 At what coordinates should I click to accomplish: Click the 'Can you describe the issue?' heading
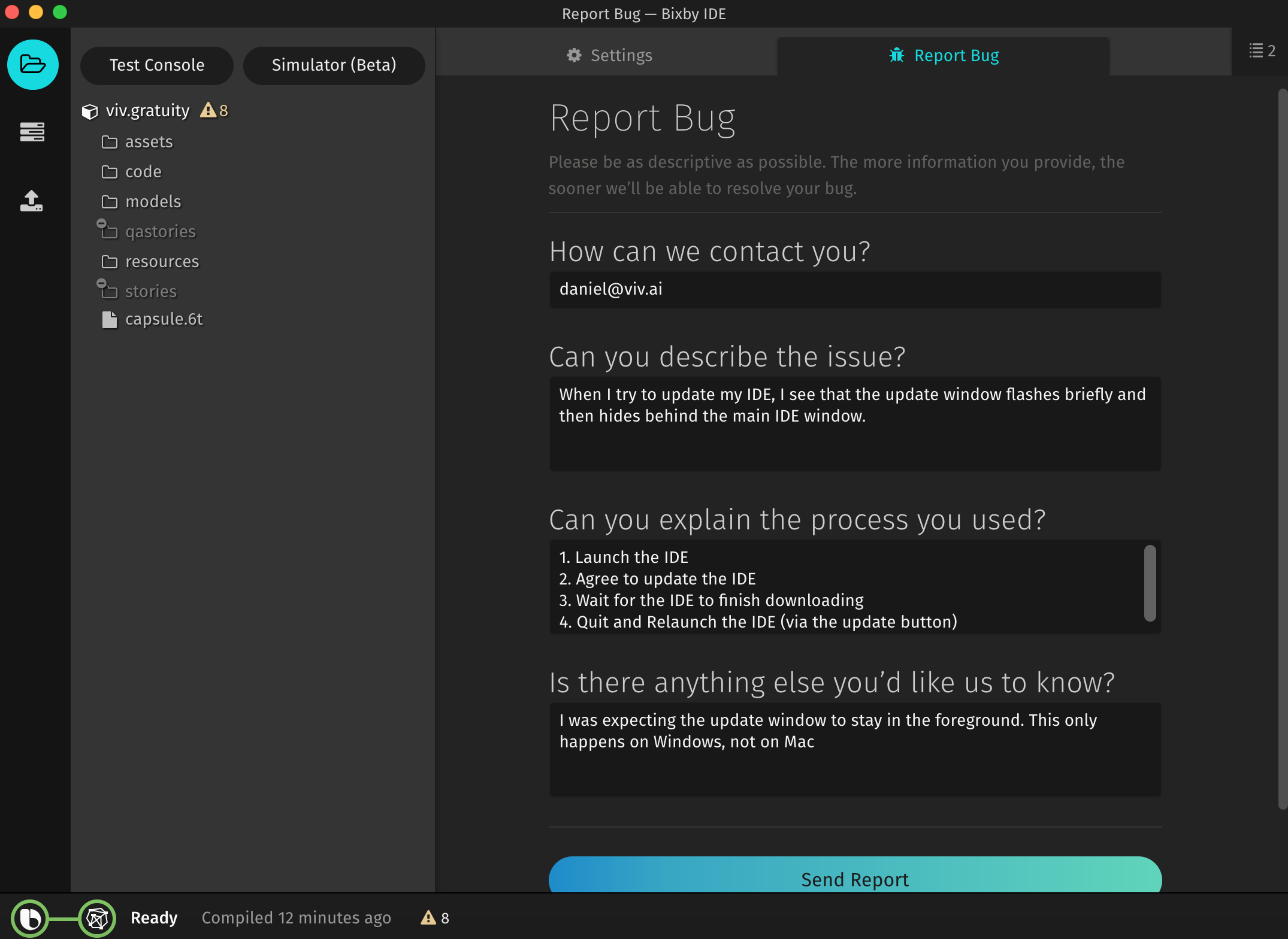click(727, 356)
